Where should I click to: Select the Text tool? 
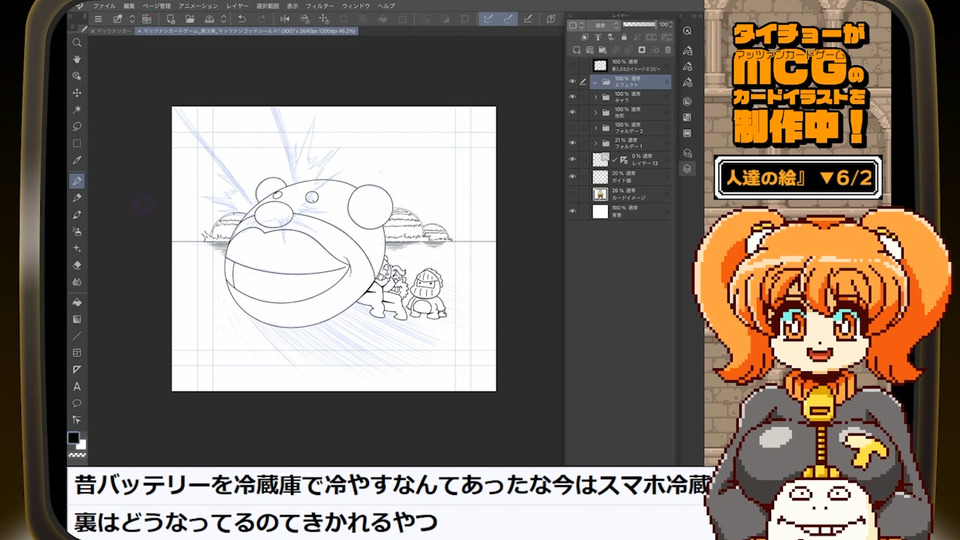click(x=77, y=386)
